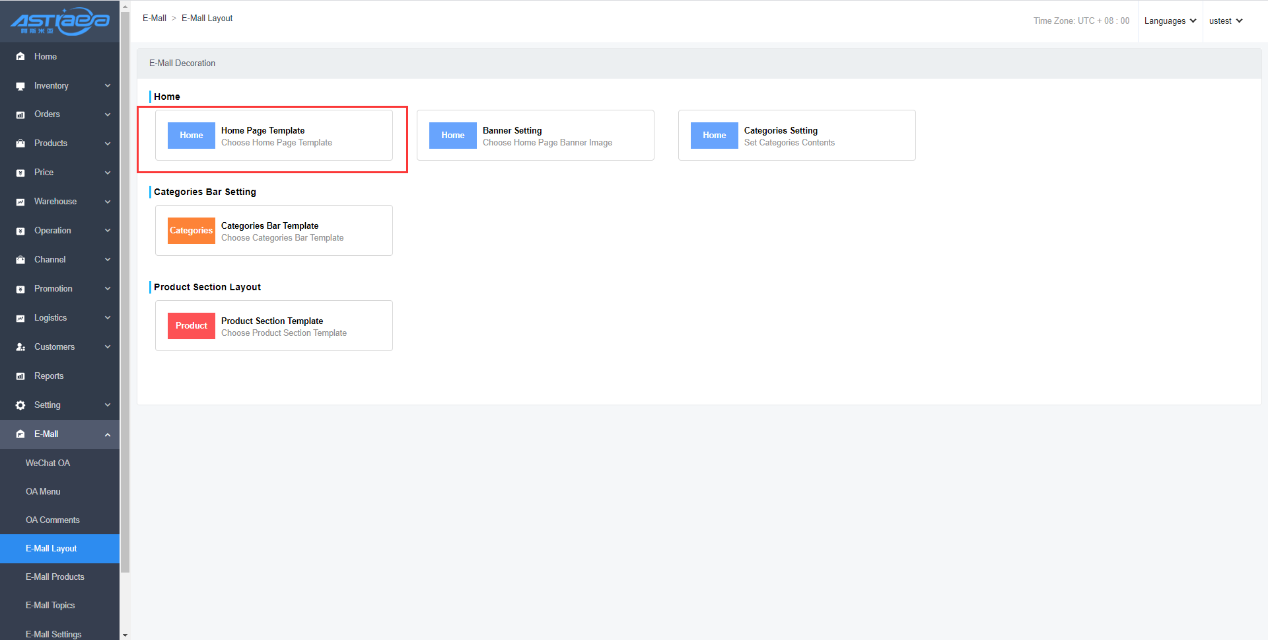The width and height of the screenshot is (1268, 640).
Task: Open the ustest user dropdown
Action: tap(1225, 21)
